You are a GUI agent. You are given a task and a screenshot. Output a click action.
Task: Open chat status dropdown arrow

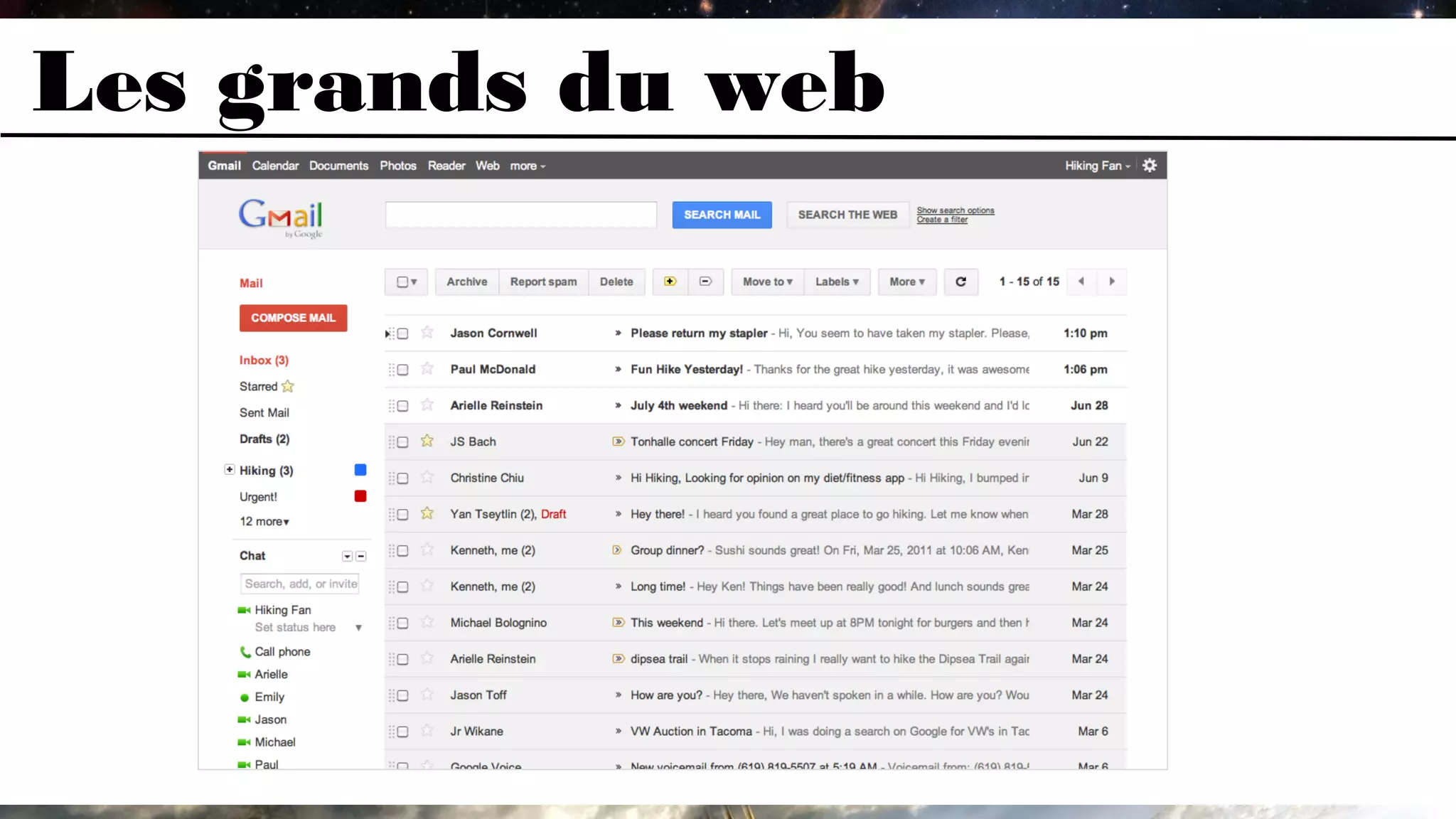359,628
